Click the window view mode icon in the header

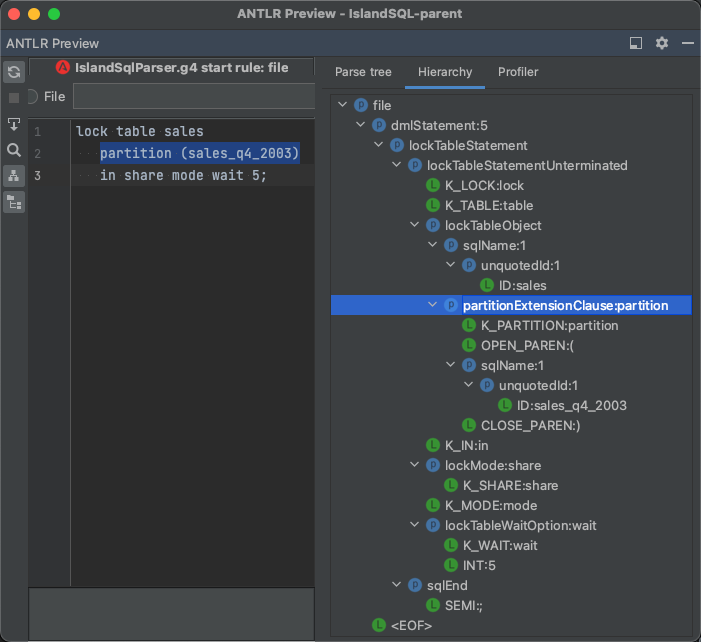pyautogui.click(x=636, y=43)
